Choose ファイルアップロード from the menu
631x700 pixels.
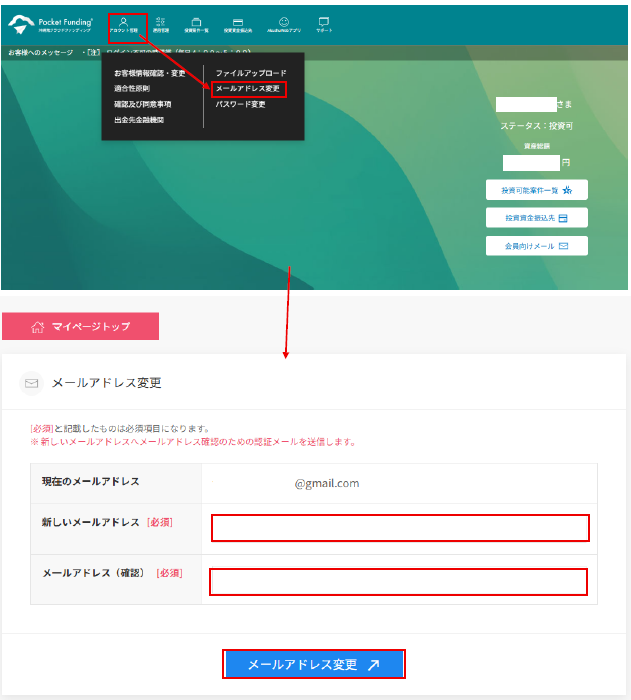coord(250,73)
